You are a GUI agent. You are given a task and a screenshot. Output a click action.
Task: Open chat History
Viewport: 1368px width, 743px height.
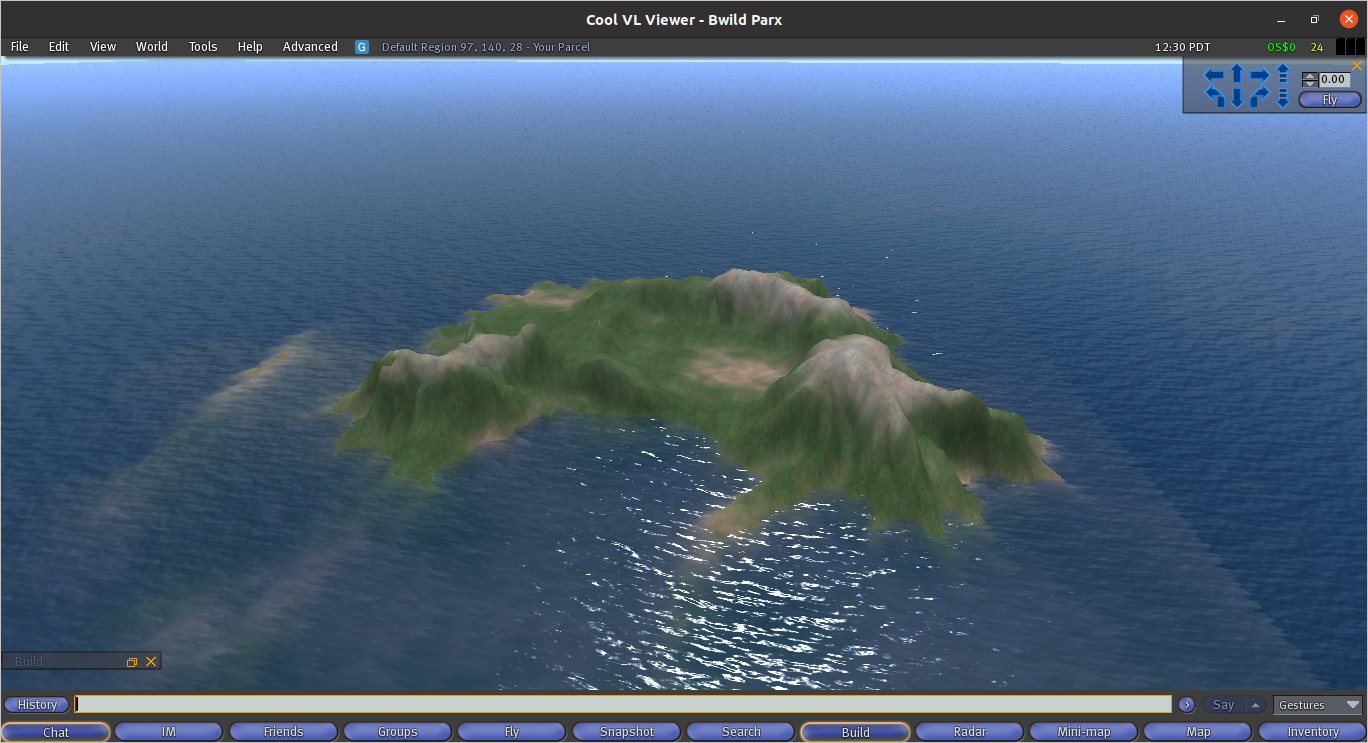click(37, 705)
